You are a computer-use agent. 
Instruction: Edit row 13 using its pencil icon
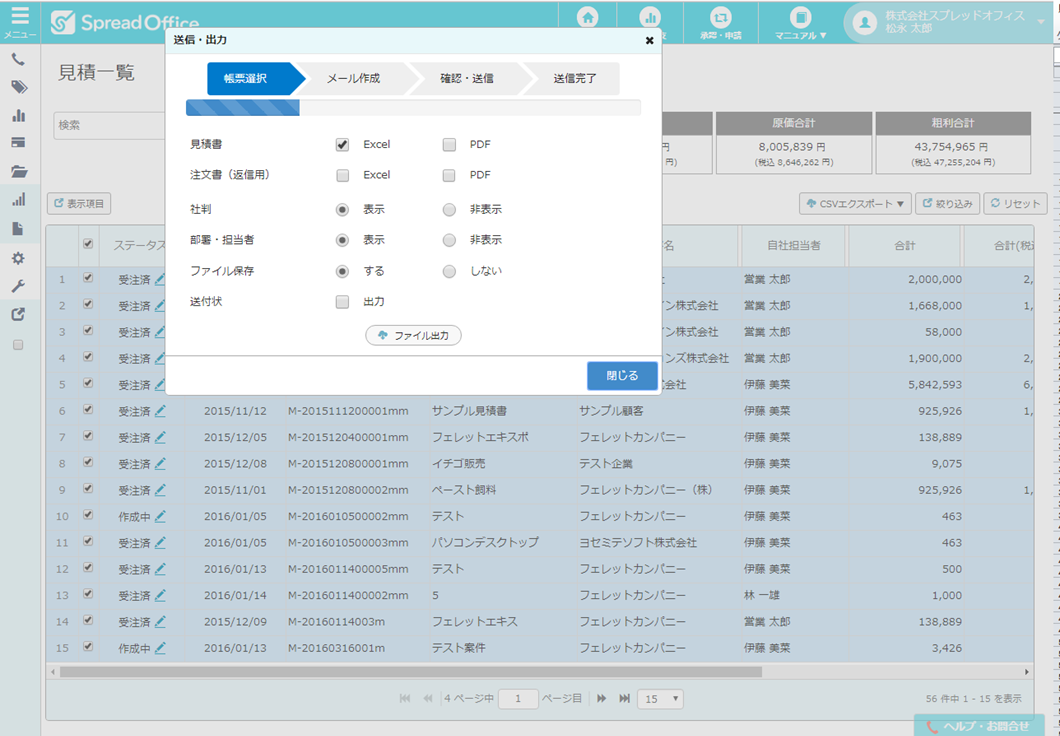tap(160, 595)
